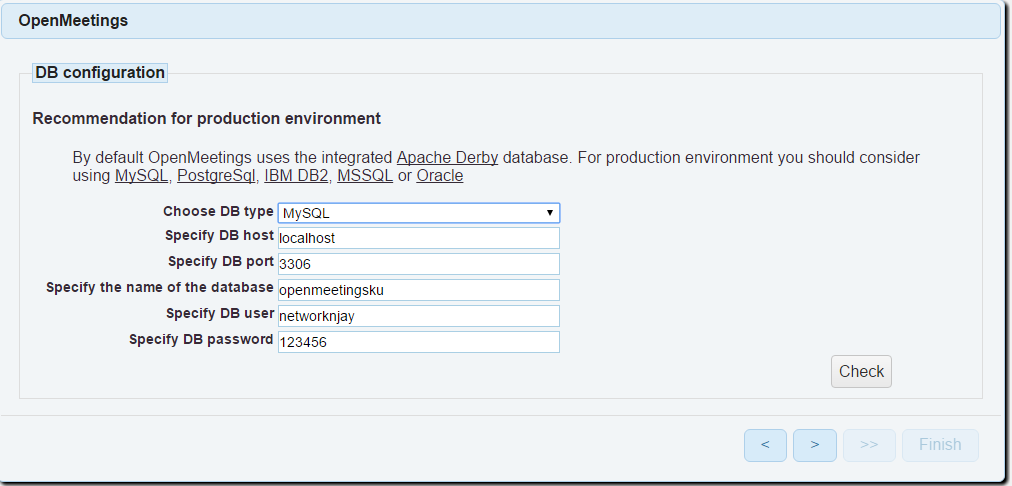Go to previous step with < button
Screen dimensions: 1012x486
(765, 445)
